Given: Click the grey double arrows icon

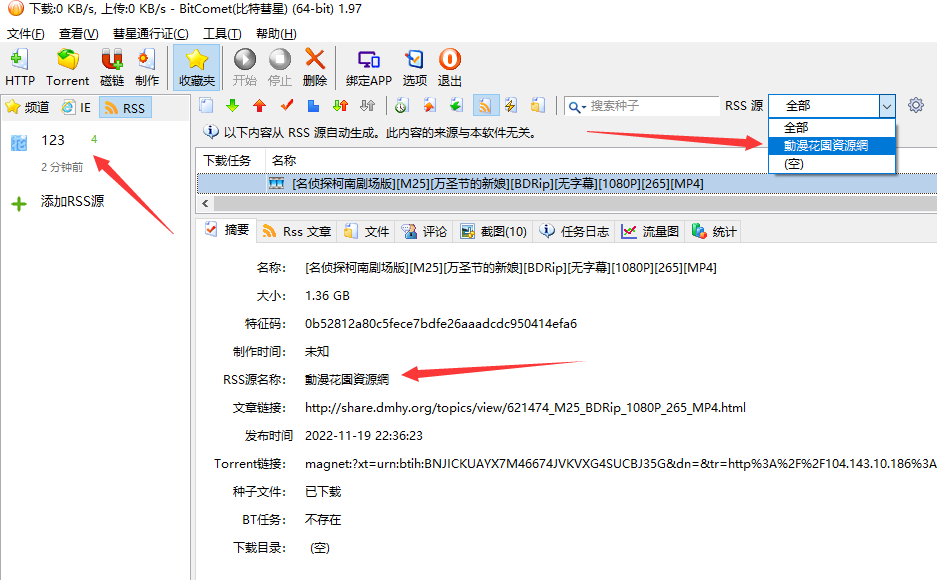Looking at the screenshot, I should [x=368, y=106].
